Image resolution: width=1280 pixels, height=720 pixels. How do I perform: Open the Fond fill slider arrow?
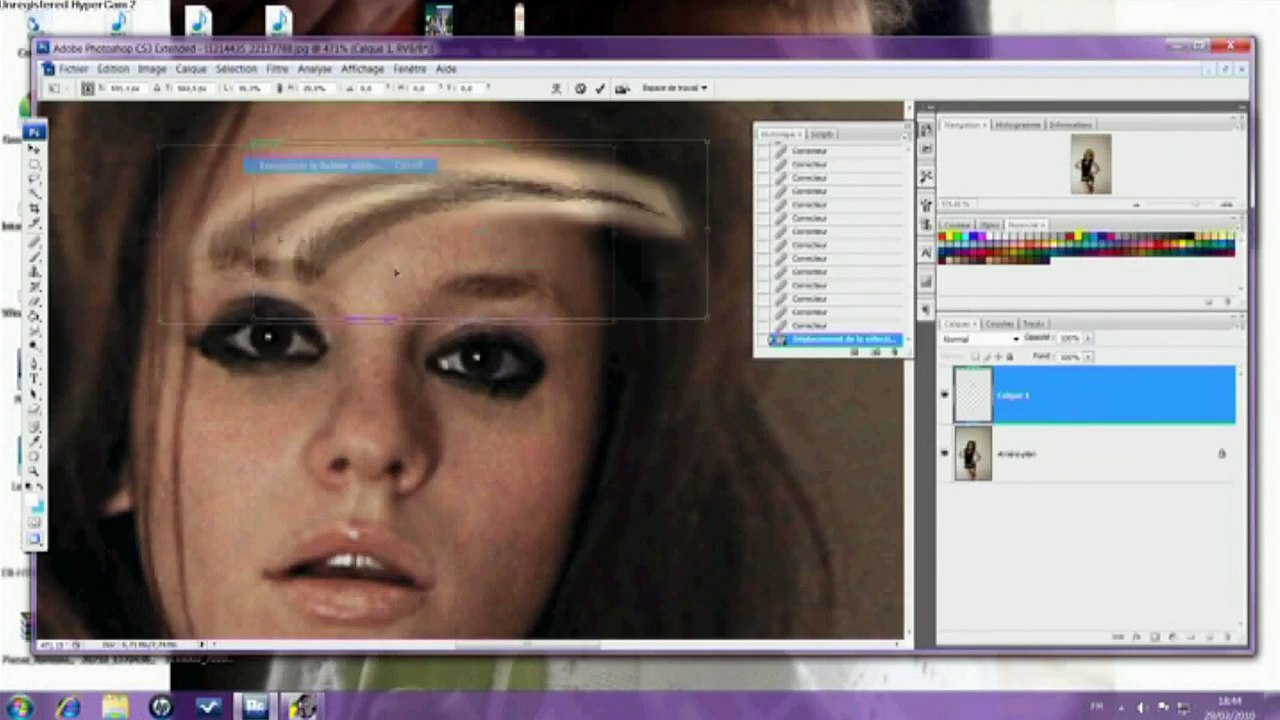tap(1088, 357)
